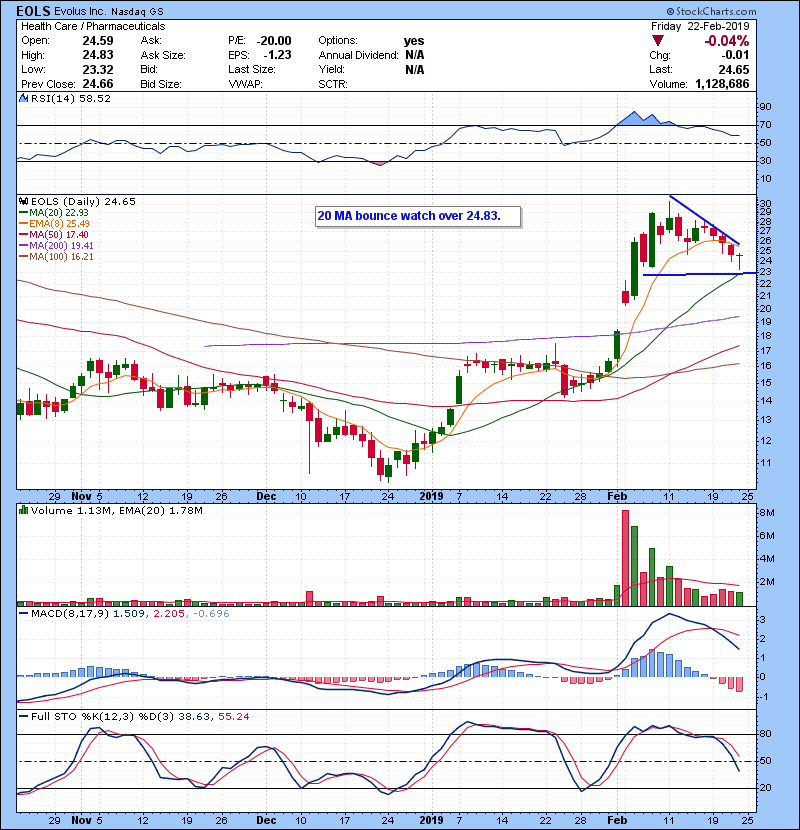This screenshot has height=830, width=800.
Task: Click the 90 label on the RSI axis
Action: 766,107
